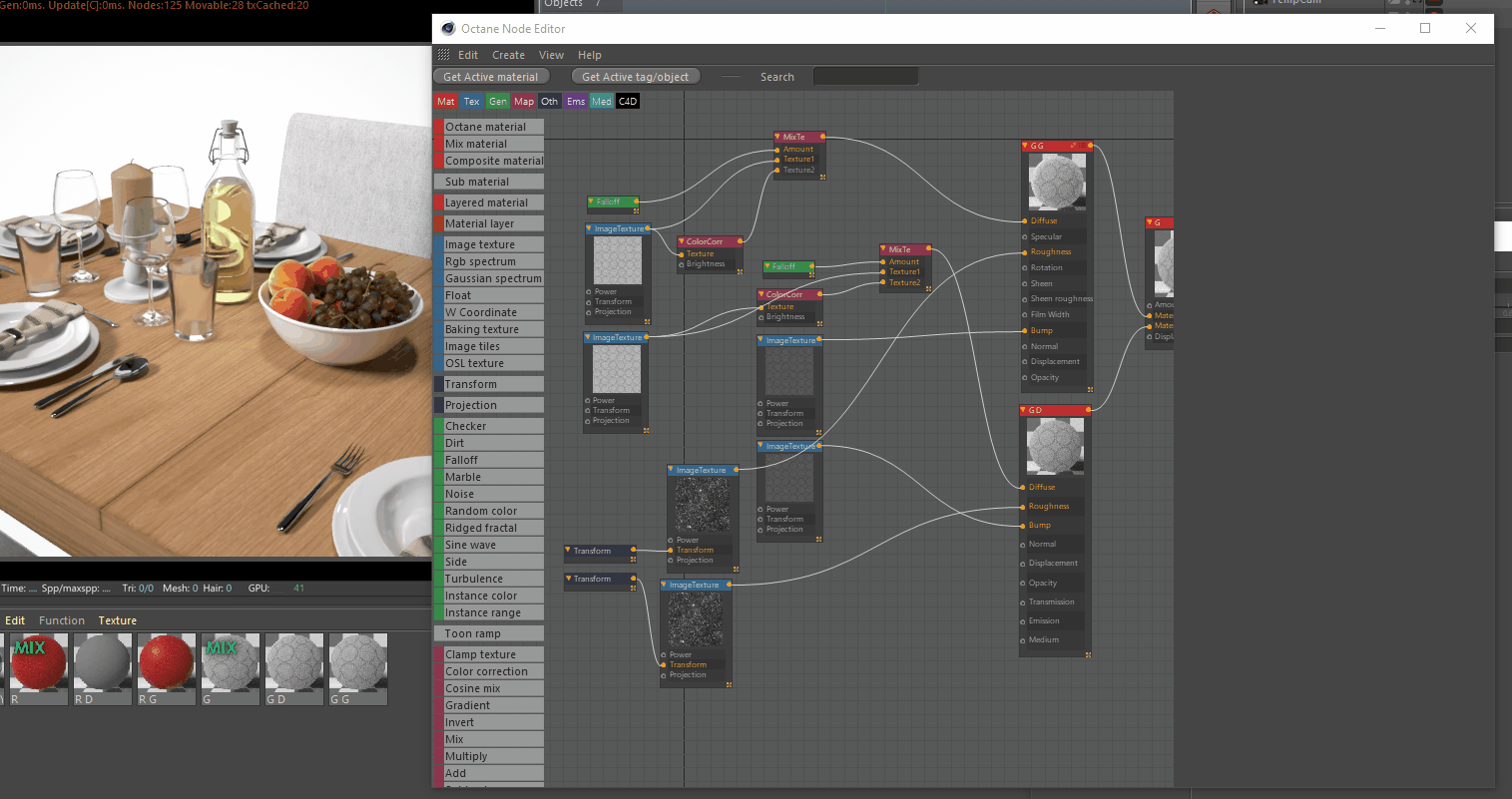Select the R D material thumbnail
The width and height of the screenshot is (1512, 799).
[102, 669]
